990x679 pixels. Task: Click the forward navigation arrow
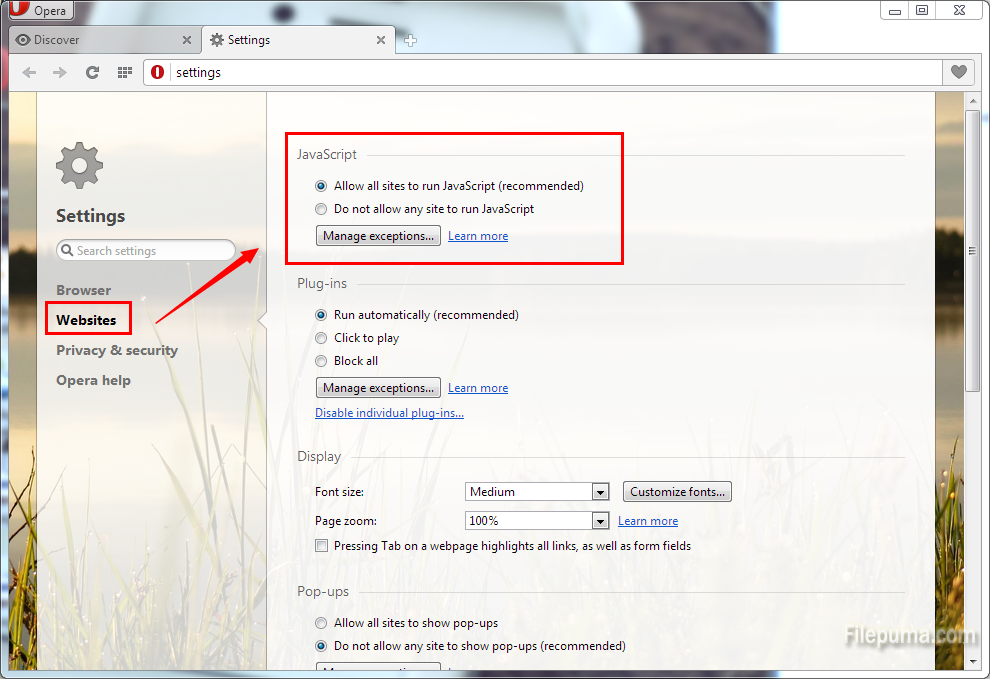pyautogui.click(x=60, y=72)
